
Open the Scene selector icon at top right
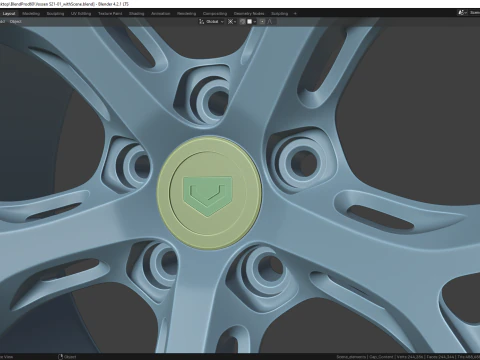point(462,13)
